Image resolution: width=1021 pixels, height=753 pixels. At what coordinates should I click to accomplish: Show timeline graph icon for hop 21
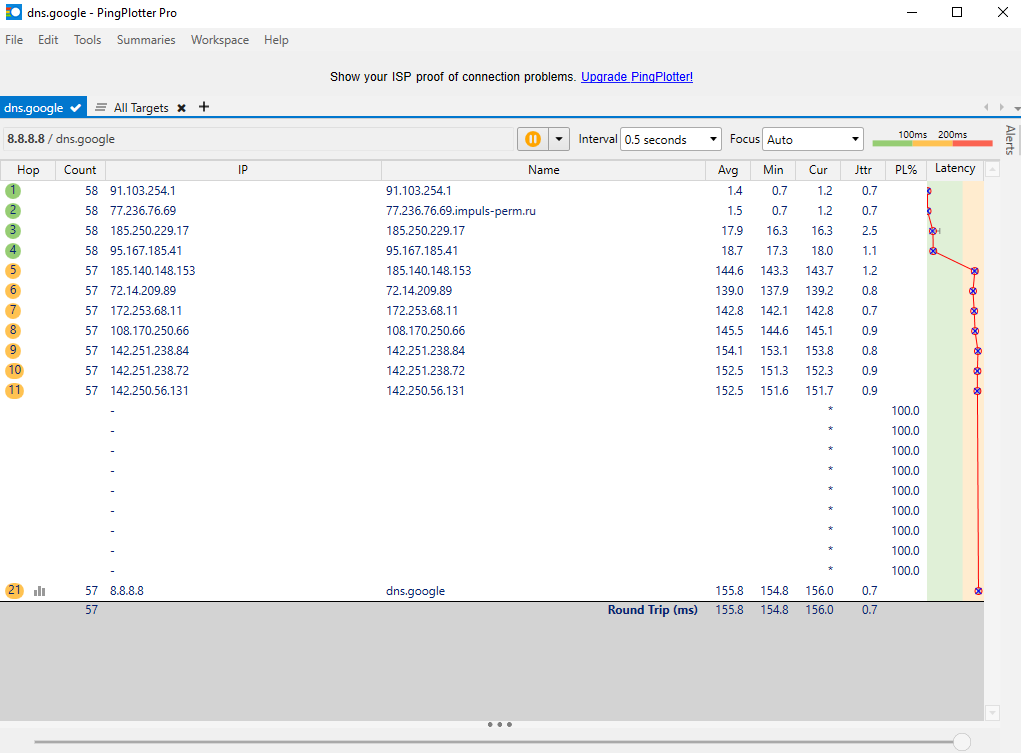(x=40, y=591)
